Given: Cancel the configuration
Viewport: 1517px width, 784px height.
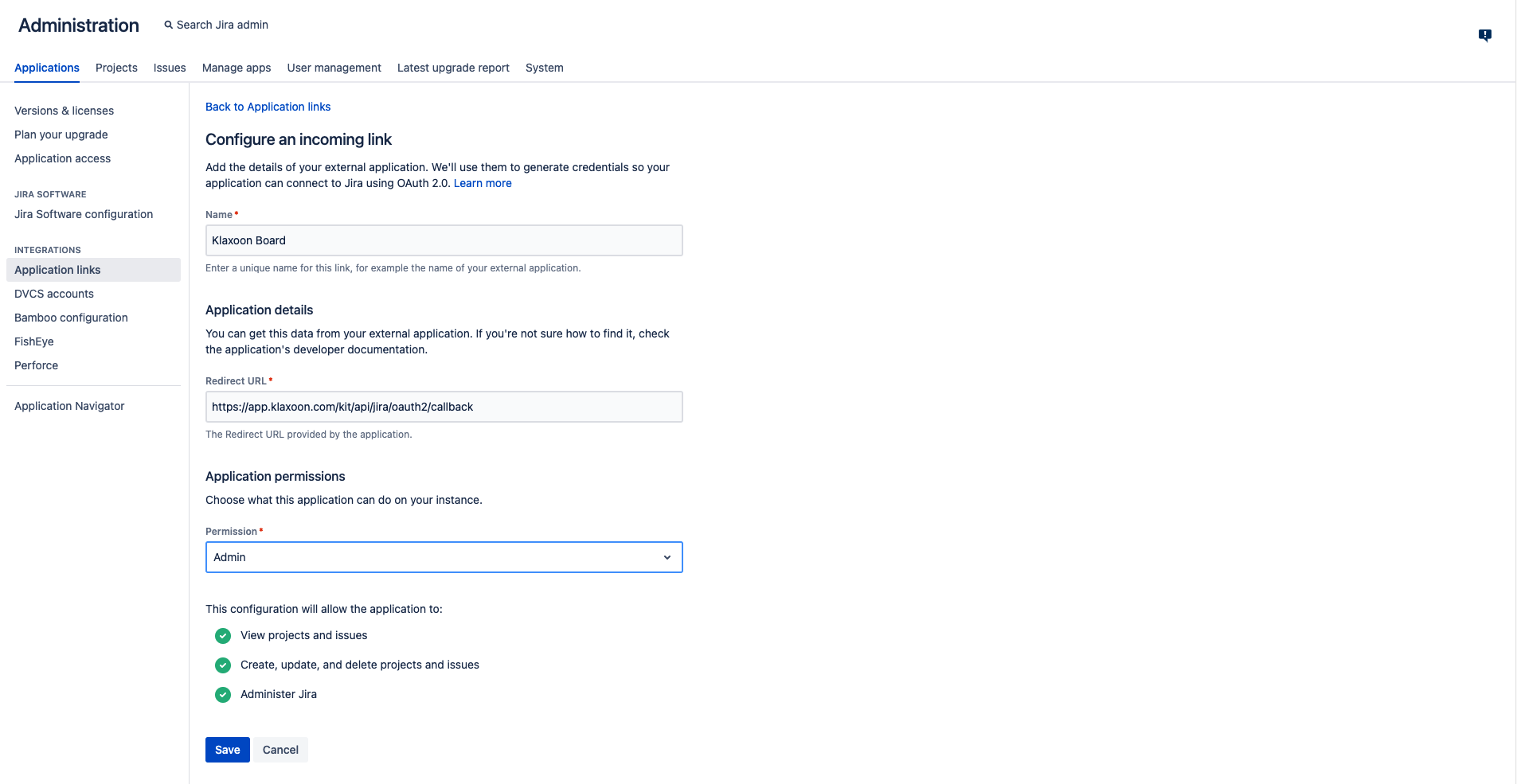Looking at the screenshot, I should pos(280,749).
